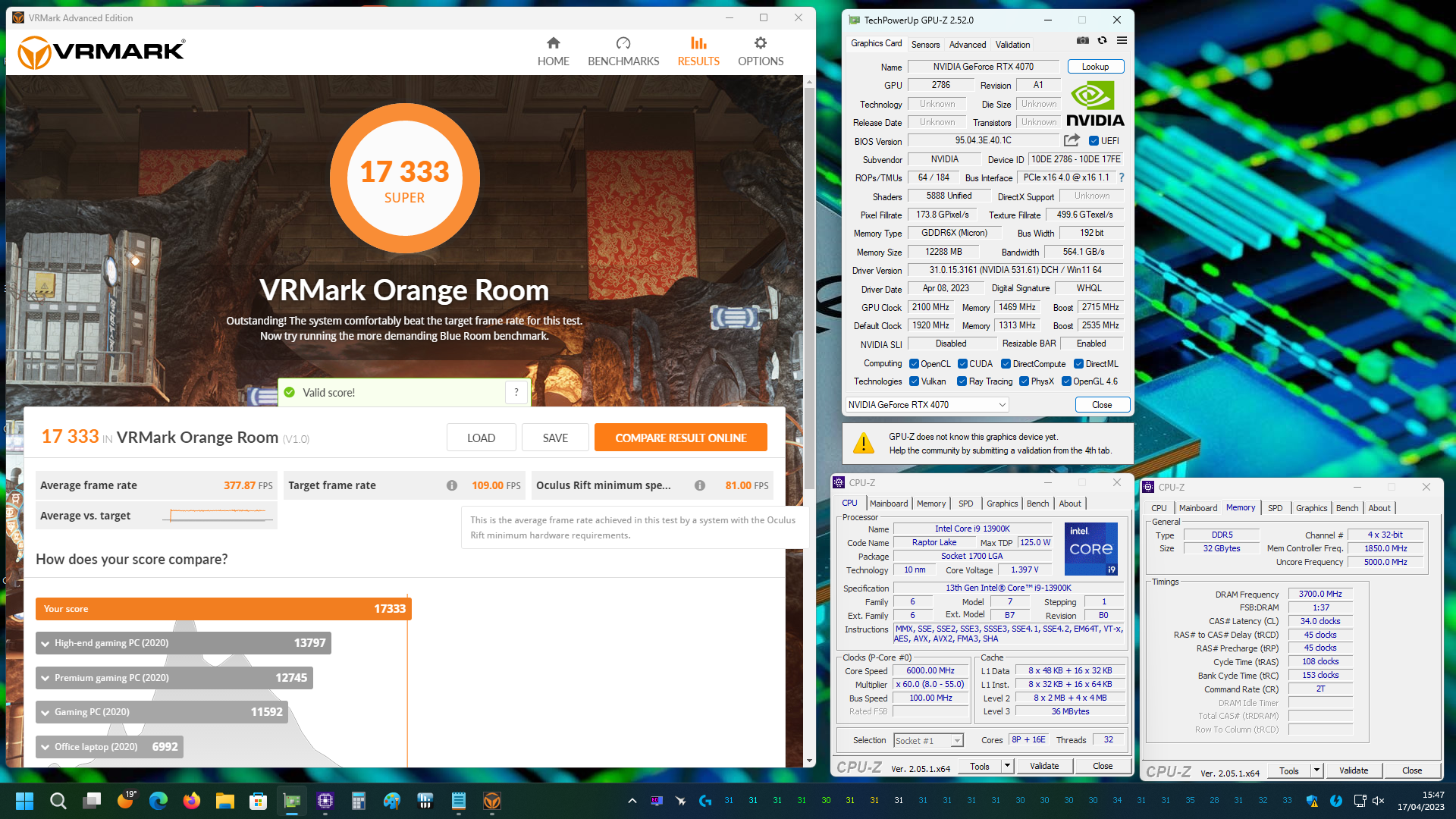This screenshot has width=1456, height=819.
Task: Open taskbar Search
Action: 58,801
